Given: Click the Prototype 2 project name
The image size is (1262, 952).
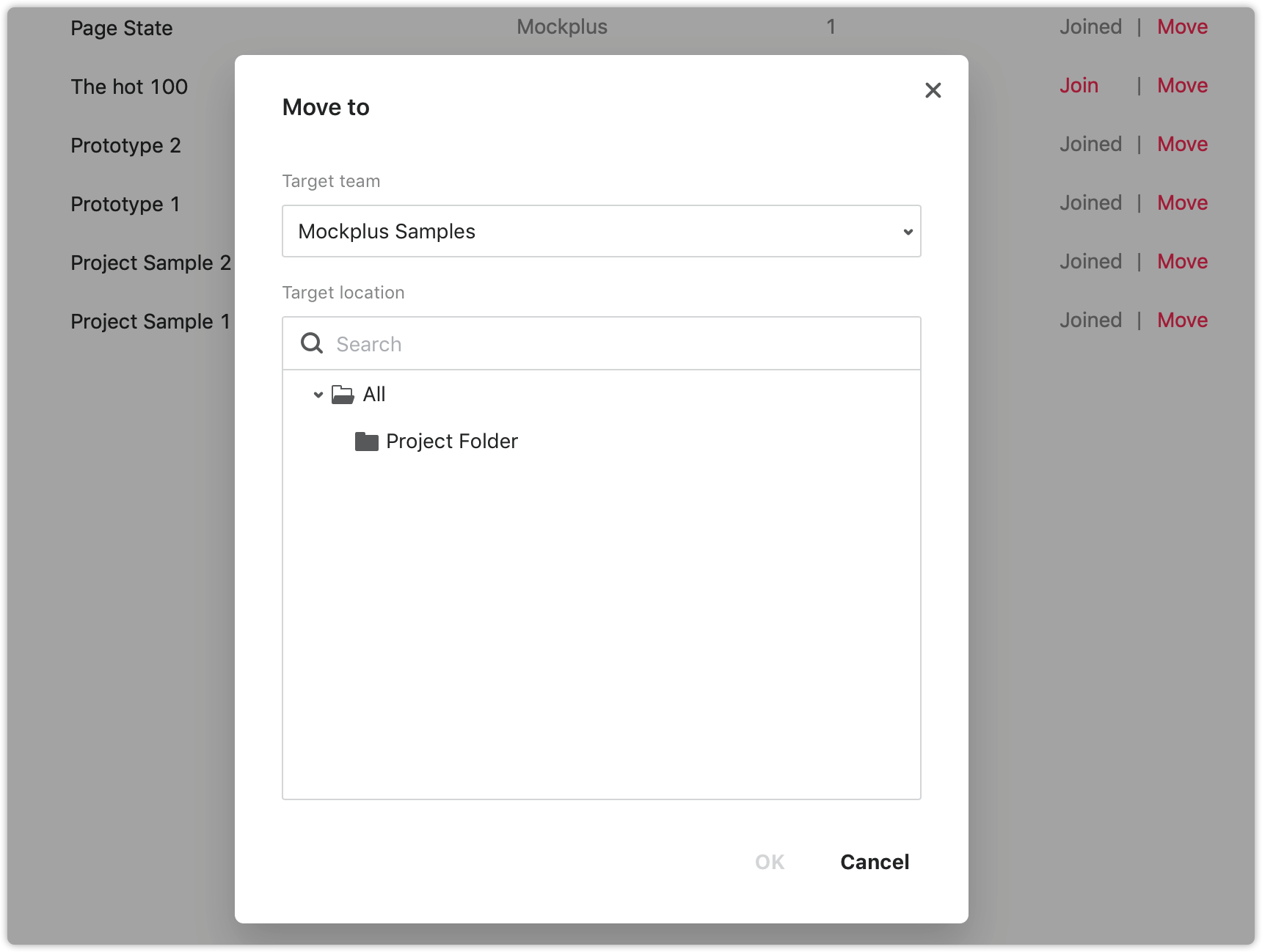Looking at the screenshot, I should [125, 146].
